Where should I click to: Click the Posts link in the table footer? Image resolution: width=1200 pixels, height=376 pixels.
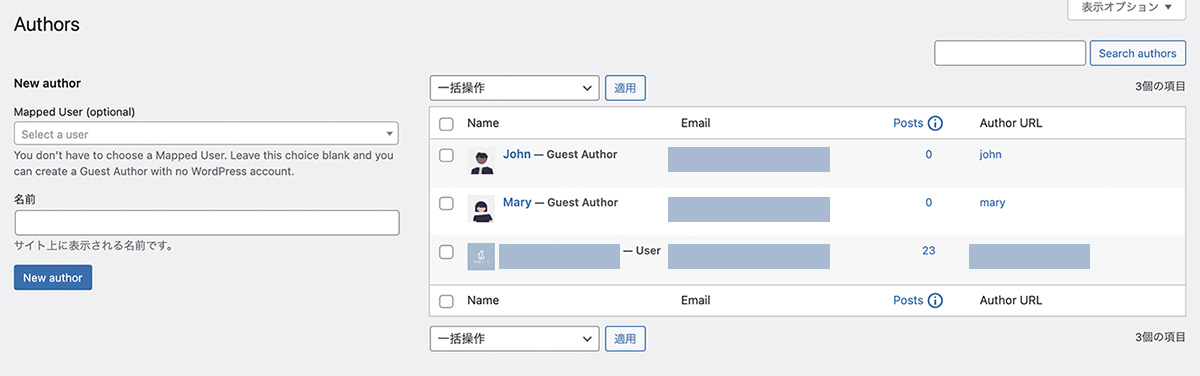point(908,300)
